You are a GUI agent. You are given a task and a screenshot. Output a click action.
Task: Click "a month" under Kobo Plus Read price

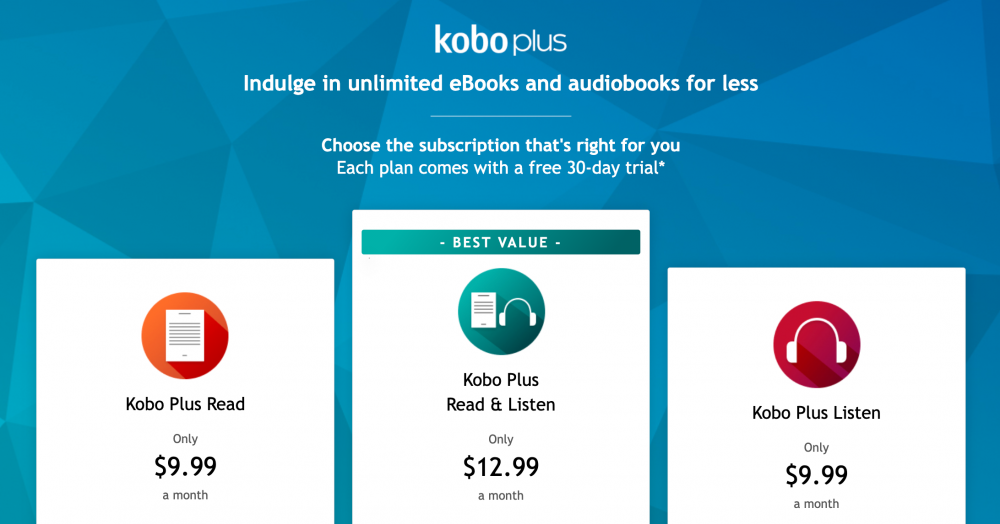185,495
